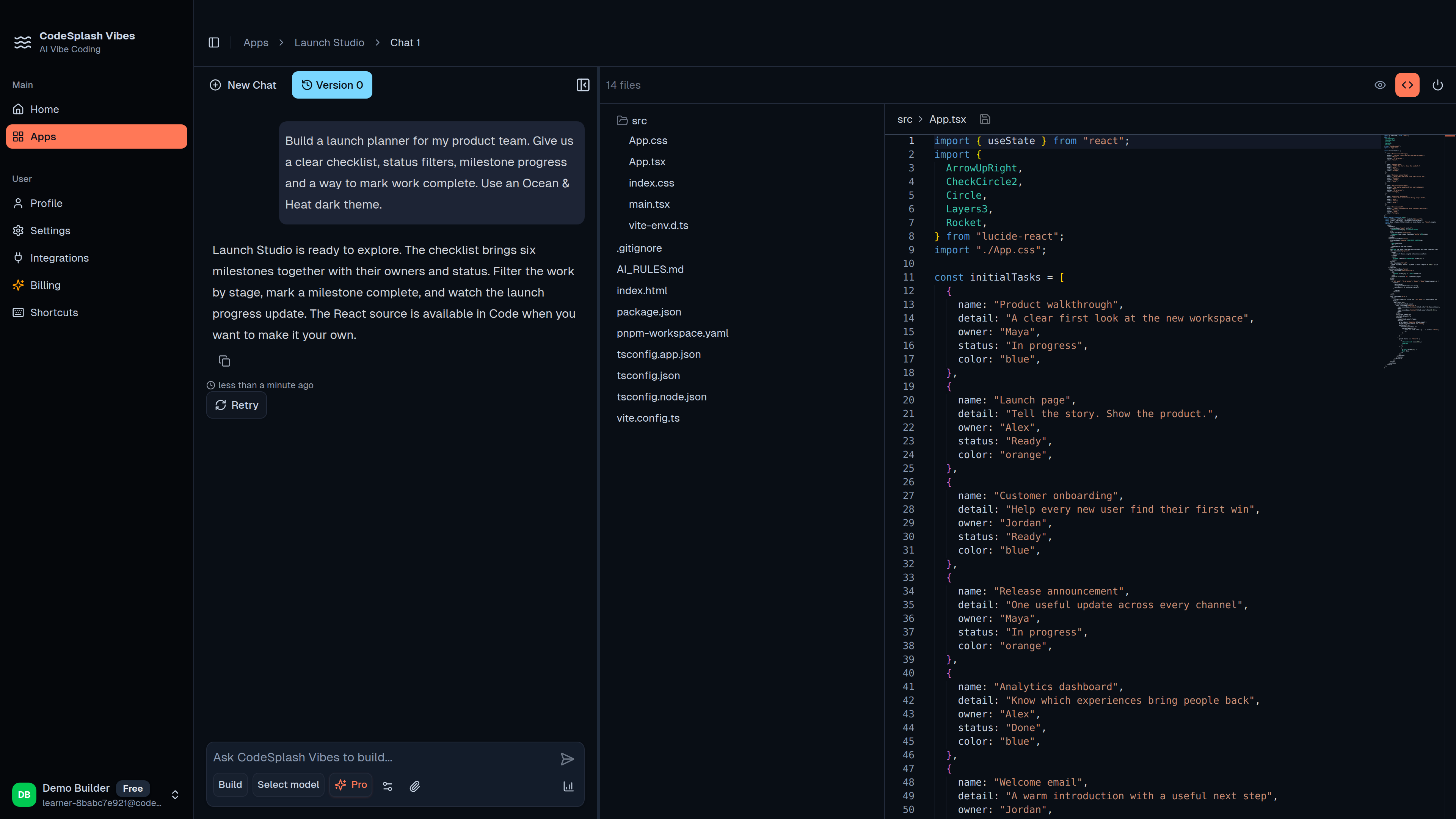Screen dimensions: 1456x819
Task: Open main.tsx file
Action: (649, 204)
